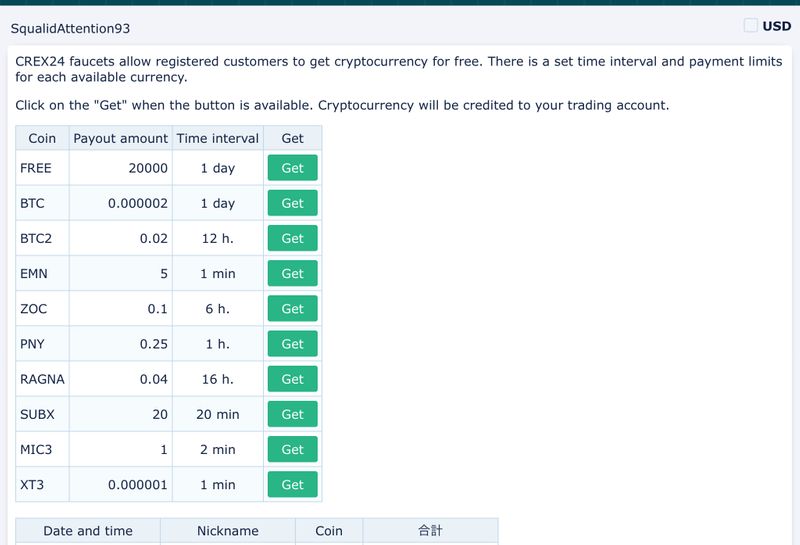The width and height of the screenshot is (800, 545).
Task: Click the 合計 column header
Action: coord(430,531)
